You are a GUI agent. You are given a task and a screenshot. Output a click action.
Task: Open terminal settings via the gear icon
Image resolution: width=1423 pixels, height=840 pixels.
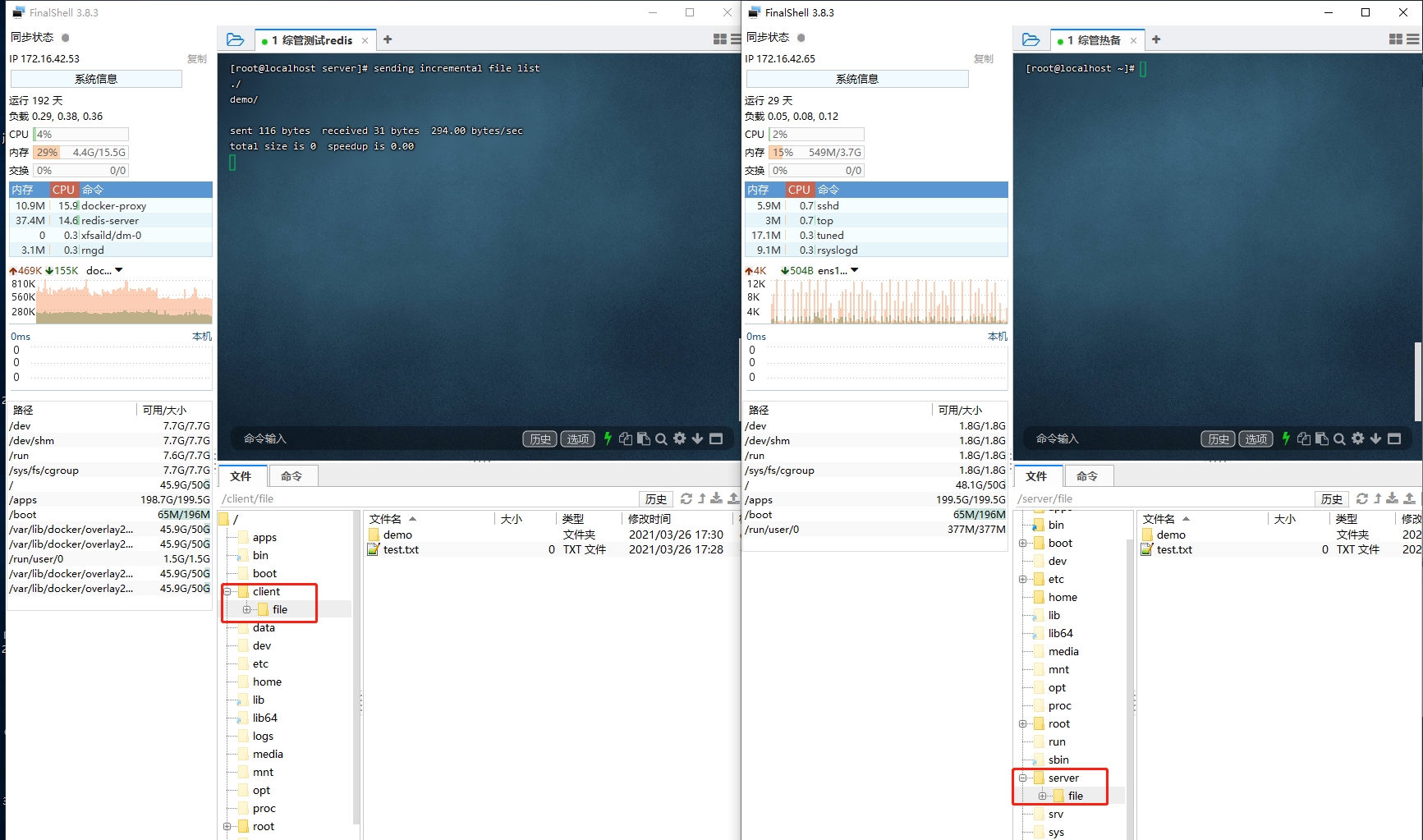coord(680,439)
